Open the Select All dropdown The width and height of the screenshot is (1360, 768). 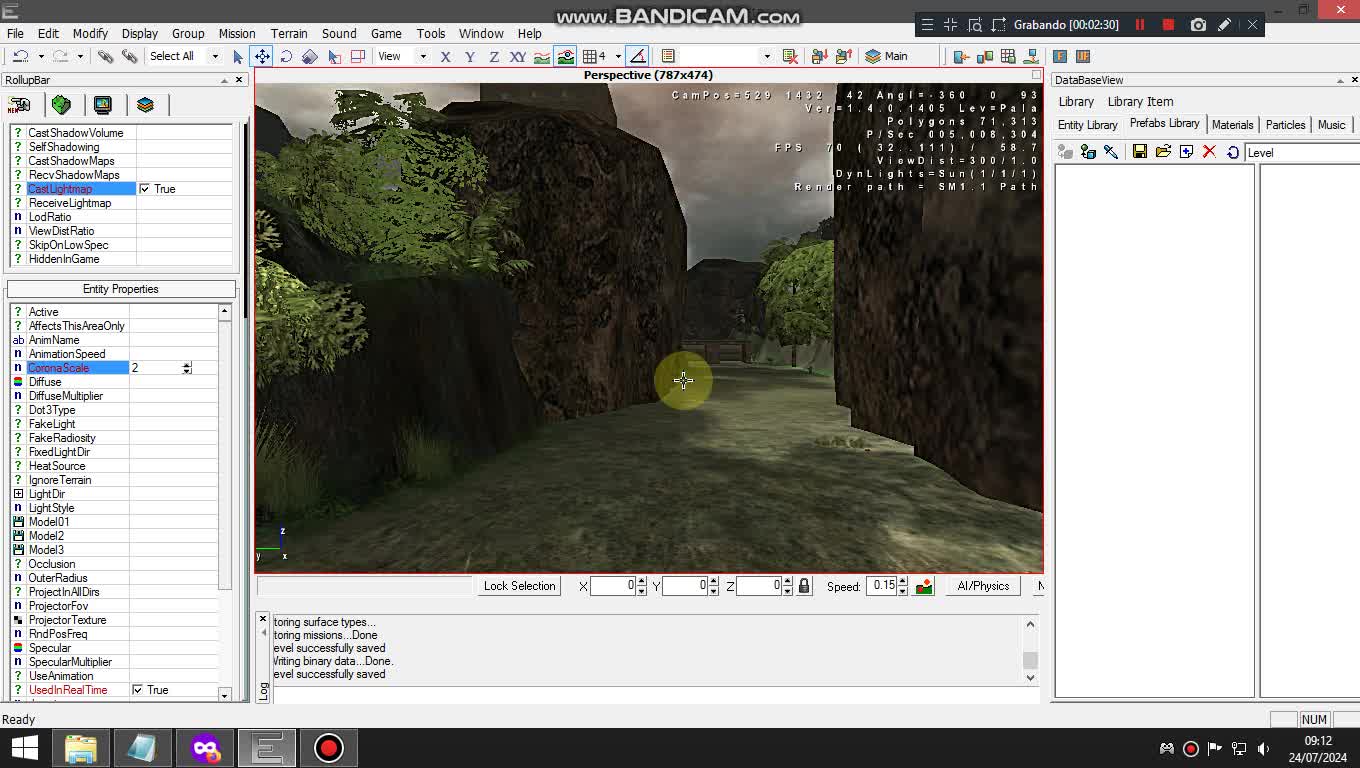coord(214,56)
